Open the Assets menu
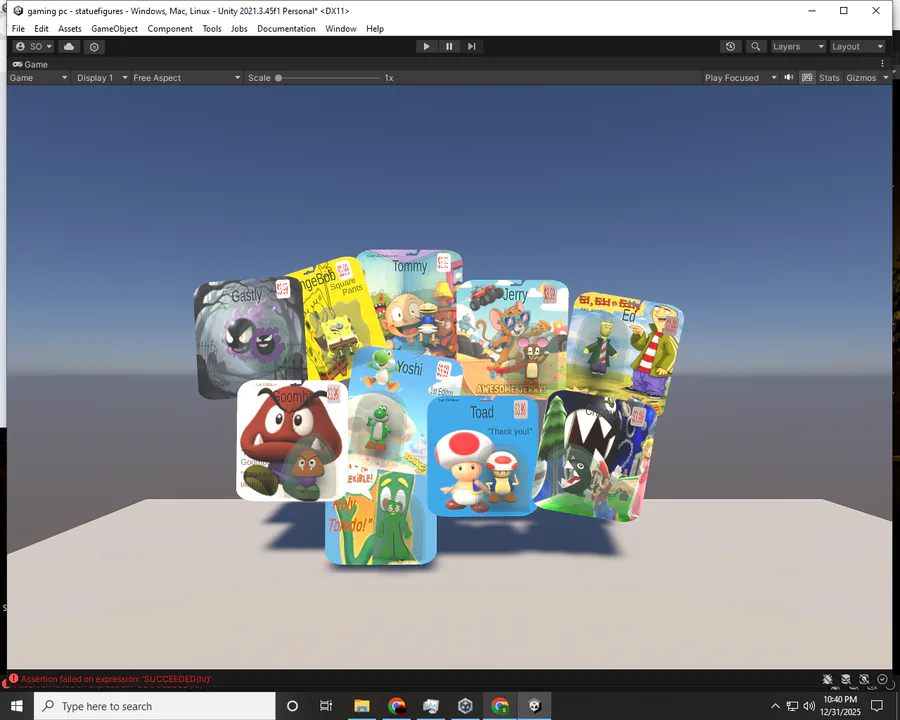Image resolution: width=900 pixels, height=720 pixels. (x=70, y=29)
